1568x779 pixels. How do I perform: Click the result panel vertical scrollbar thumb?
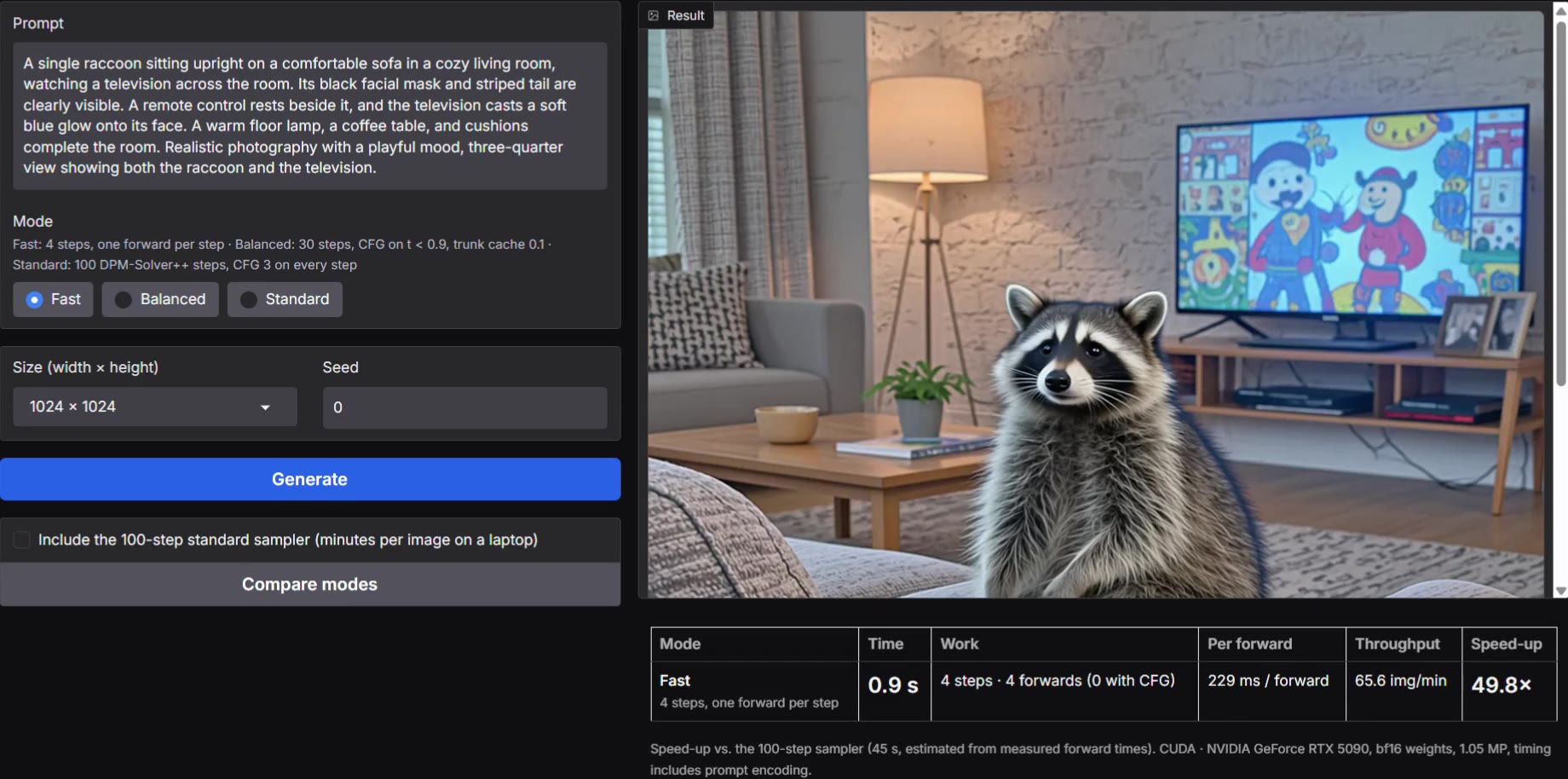click(x=1560, y=203)
